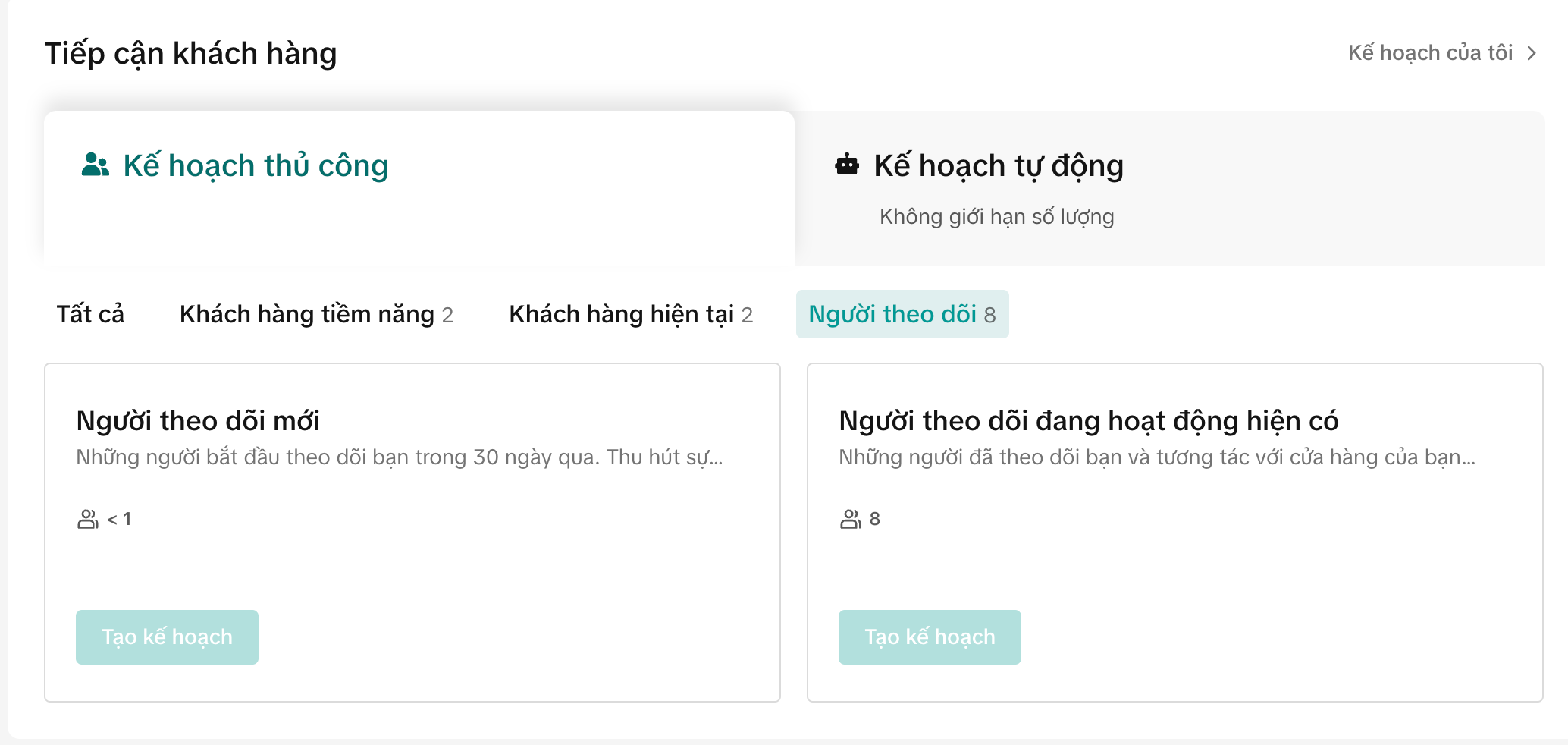The width and height of the screenshot is (1568, 745).
Task: Click the audience icon in Người theo dõi mới card
Action: click(x=88, y=519)
